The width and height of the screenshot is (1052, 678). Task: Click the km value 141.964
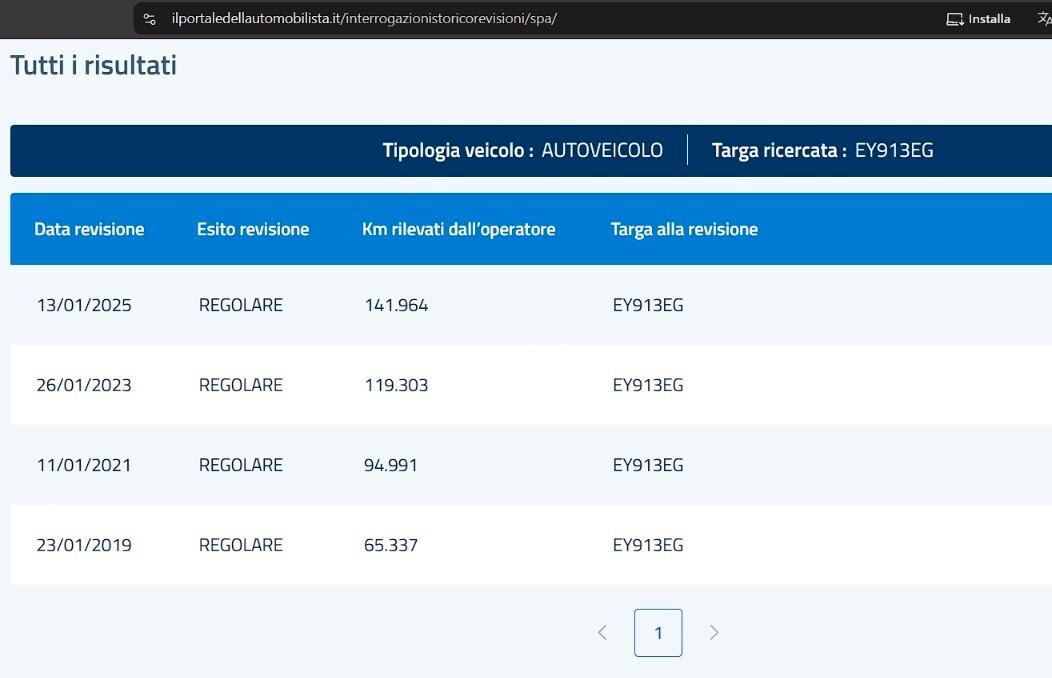coord(397,305)
